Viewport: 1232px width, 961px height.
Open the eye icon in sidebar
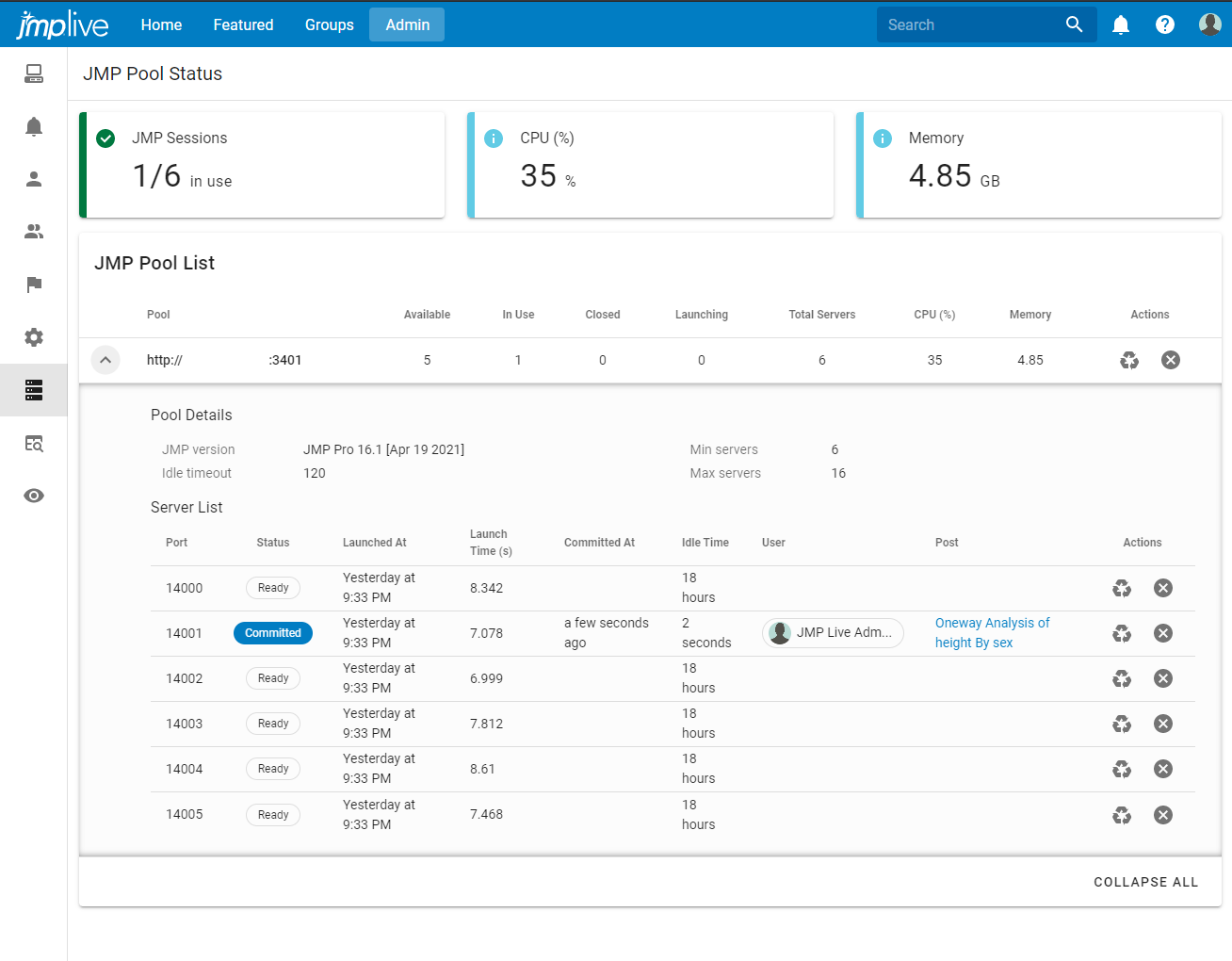34,496
